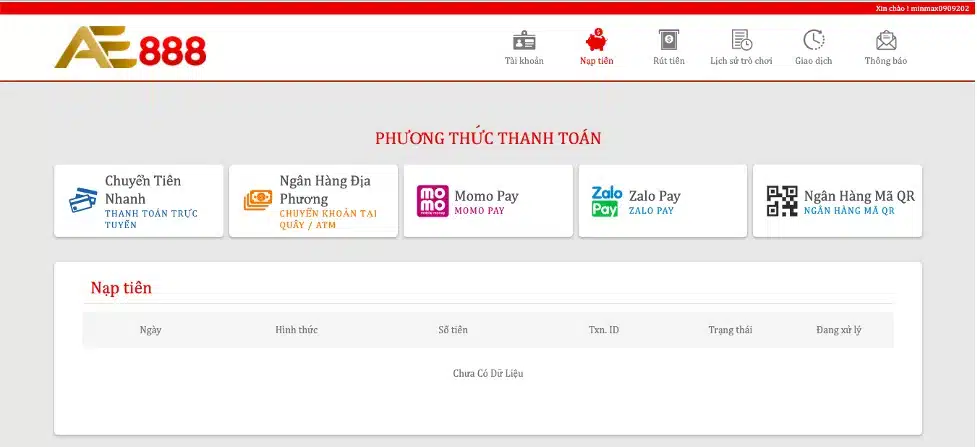Open the Tài khoản account icon
This screenshot has height=447, width=977.
[x=524, y=41]
